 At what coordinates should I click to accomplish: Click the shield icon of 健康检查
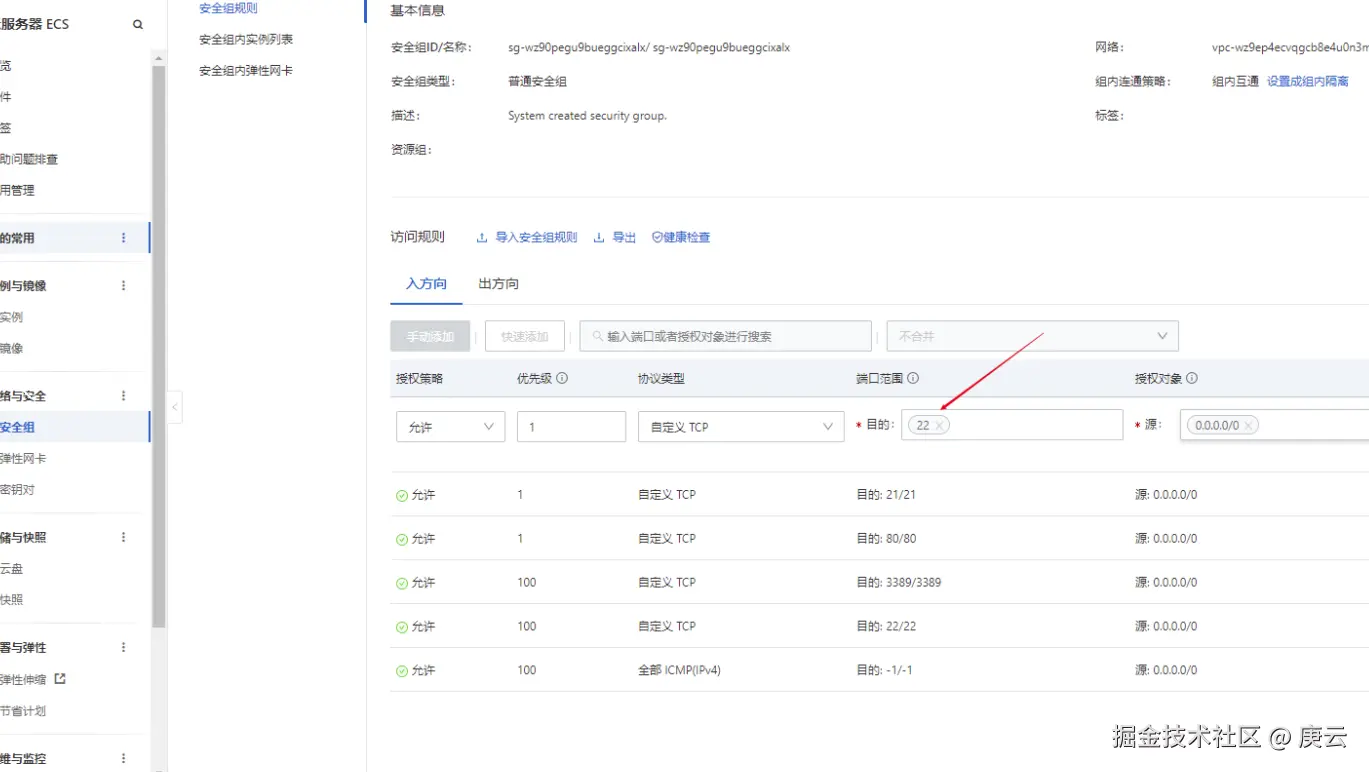[x=657, y=238]
